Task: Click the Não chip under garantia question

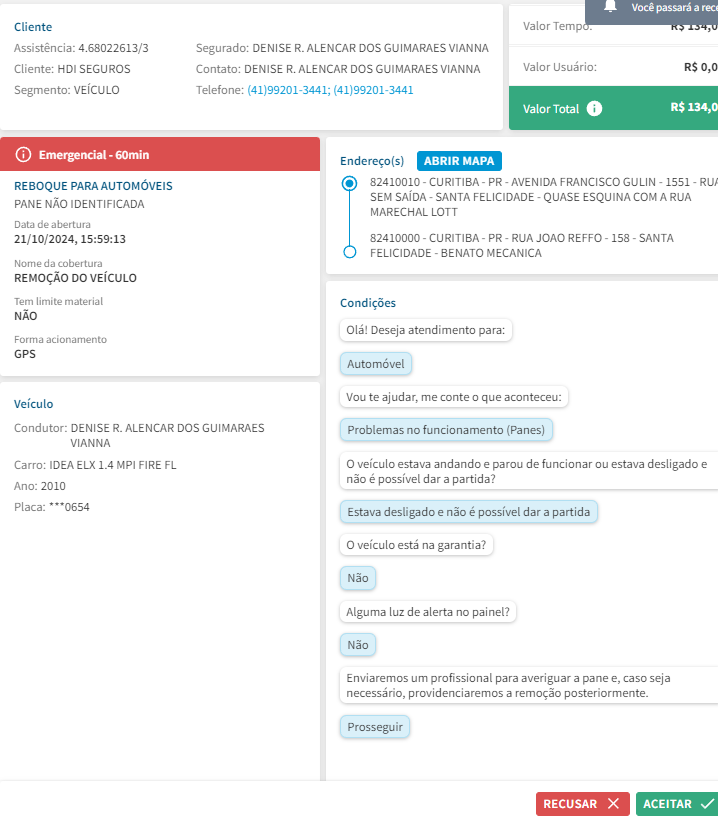Action: click(x=358, y=578)
